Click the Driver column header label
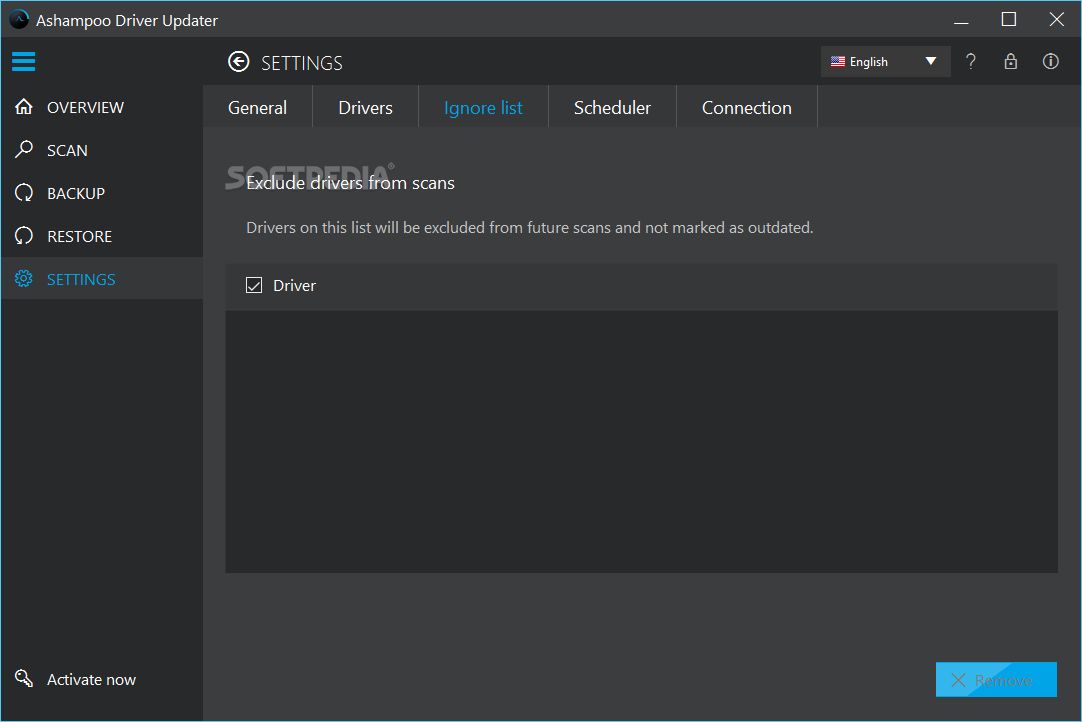 click(295, 285)
